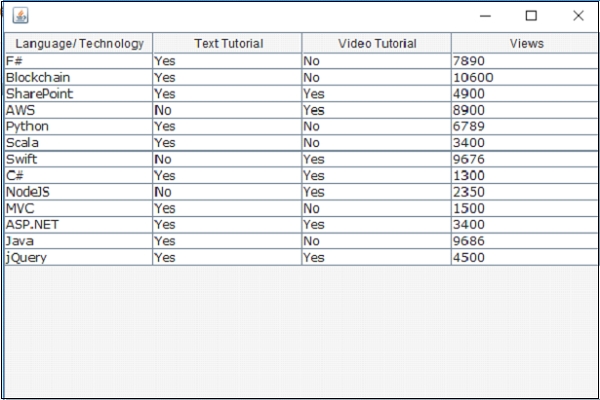This screenshot has width=600, height=400.
Task: Click the Java icon in the title bar
Action: 20,16
